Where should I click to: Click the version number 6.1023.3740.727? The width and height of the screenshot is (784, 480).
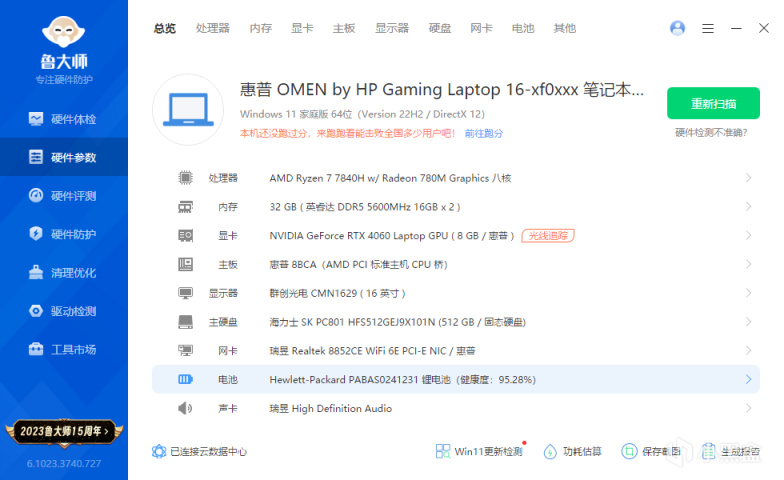[64, 464]
